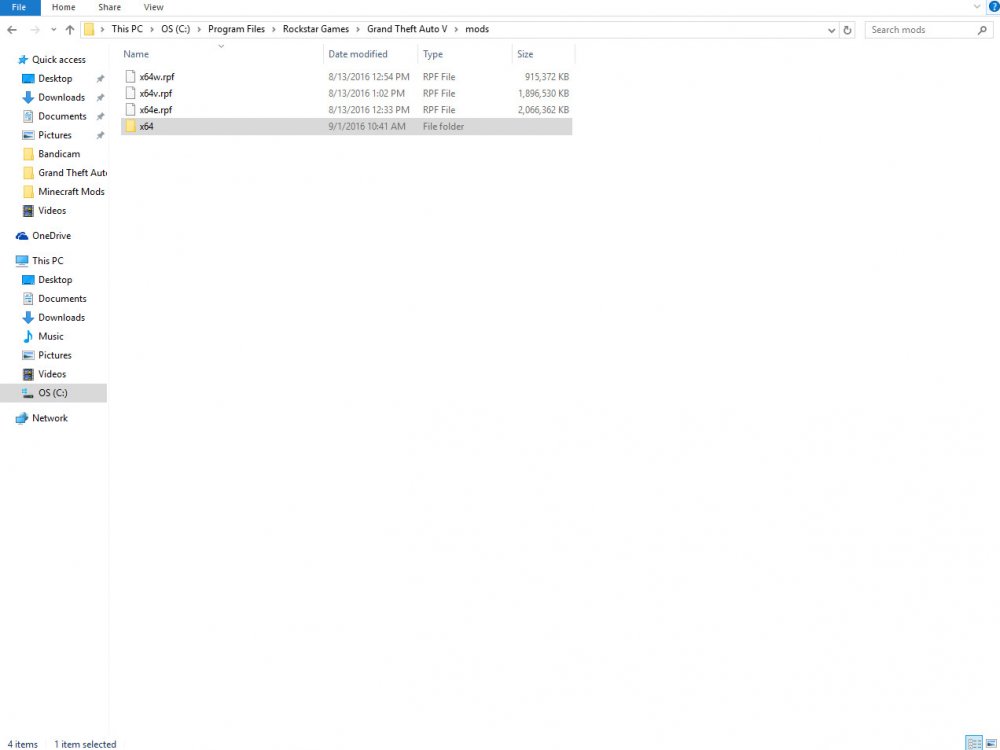Switch to Details view button
Screen dimensions: 1000x750
coord(974,743)
